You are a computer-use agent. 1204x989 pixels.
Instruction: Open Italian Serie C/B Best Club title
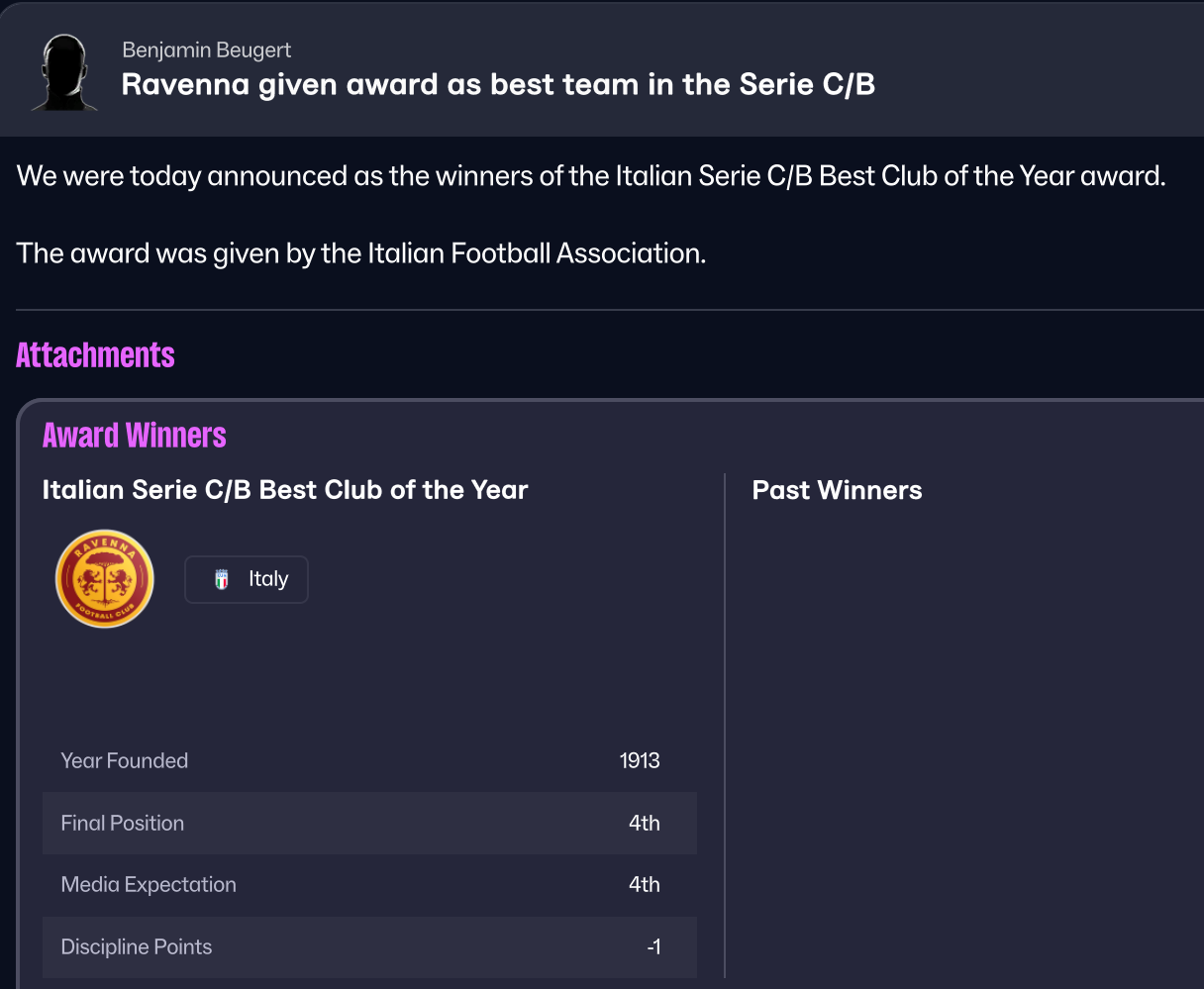(x=285, y=490)
